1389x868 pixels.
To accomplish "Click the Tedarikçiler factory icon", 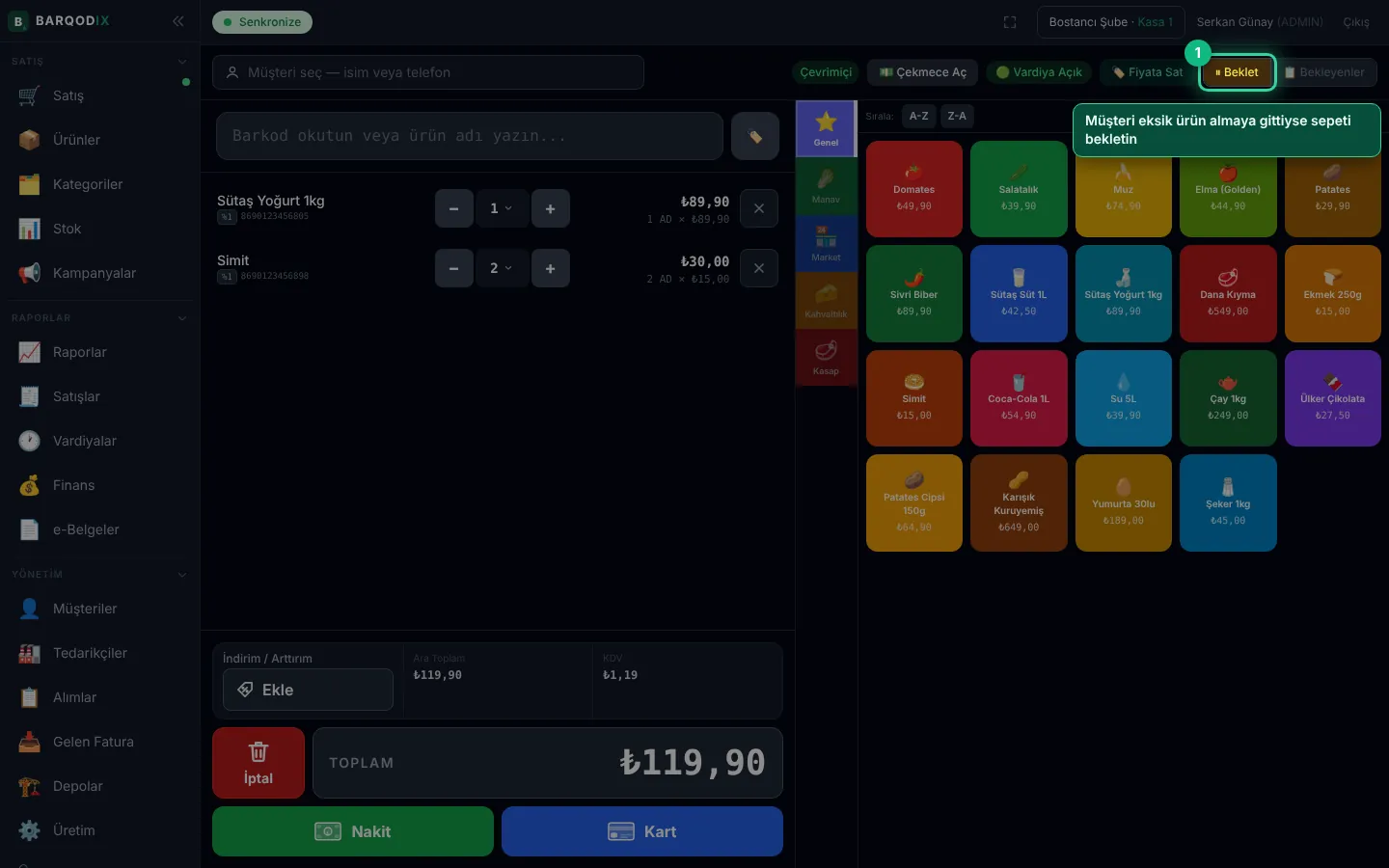I will coord(30,653).
